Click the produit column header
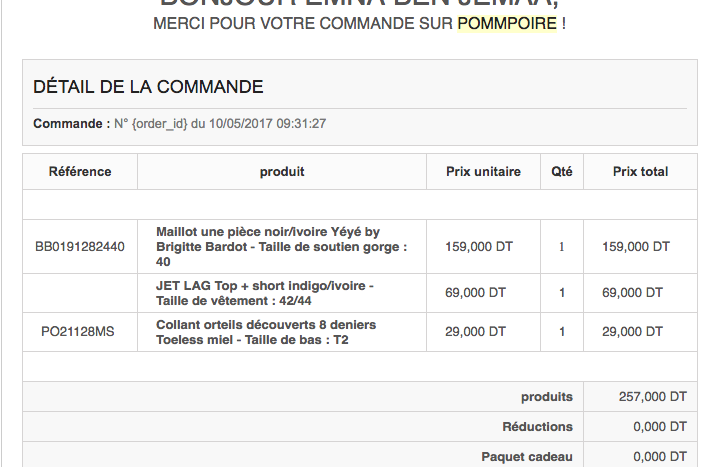This screenshot has width=706, height=470. pyautogui.click(x=282, y=172)
